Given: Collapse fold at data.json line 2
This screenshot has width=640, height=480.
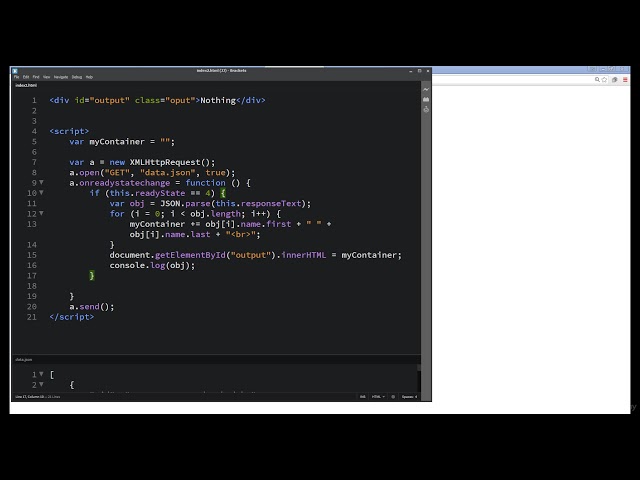Looking at the screenshot, I should pyautogui.click(x=41, y=384).
